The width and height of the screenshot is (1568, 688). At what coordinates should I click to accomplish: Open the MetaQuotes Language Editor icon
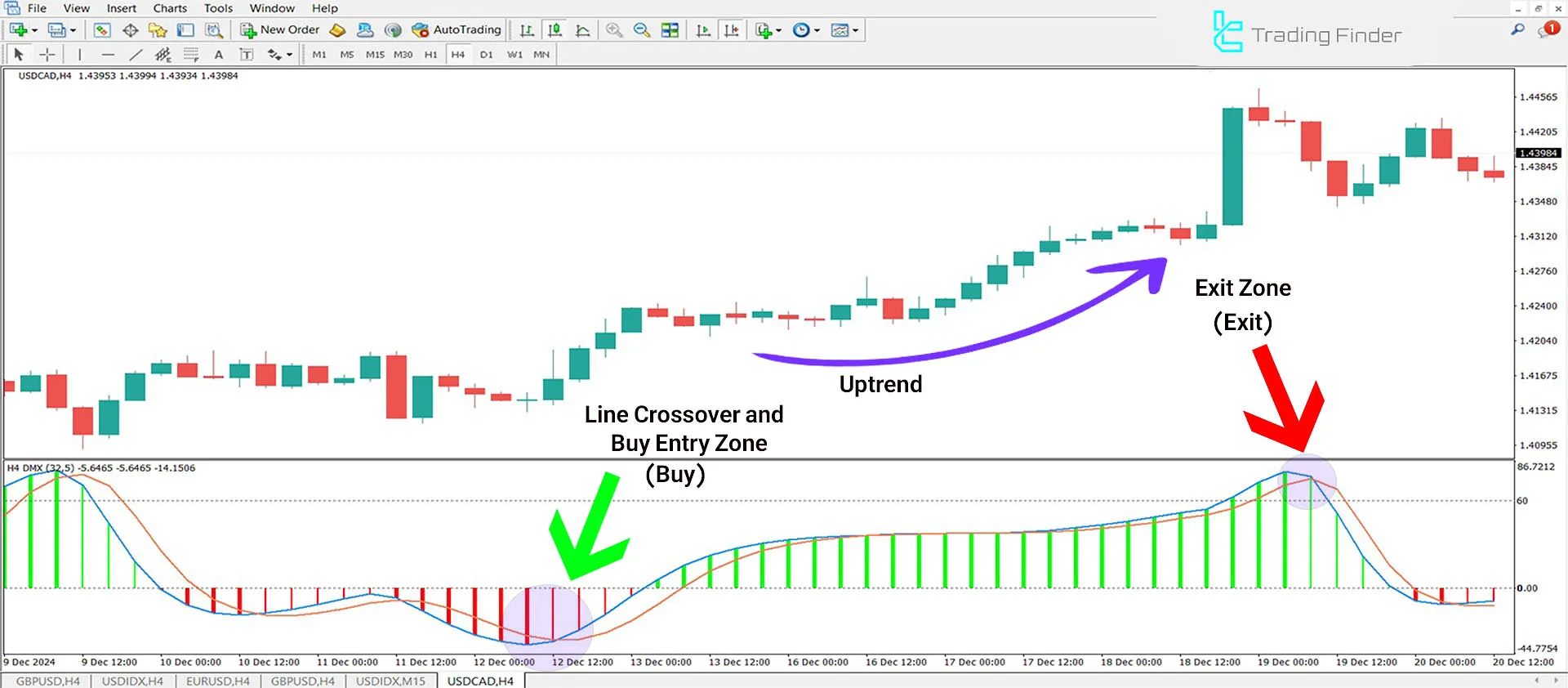pyautogui.click(x=337, y=30)
